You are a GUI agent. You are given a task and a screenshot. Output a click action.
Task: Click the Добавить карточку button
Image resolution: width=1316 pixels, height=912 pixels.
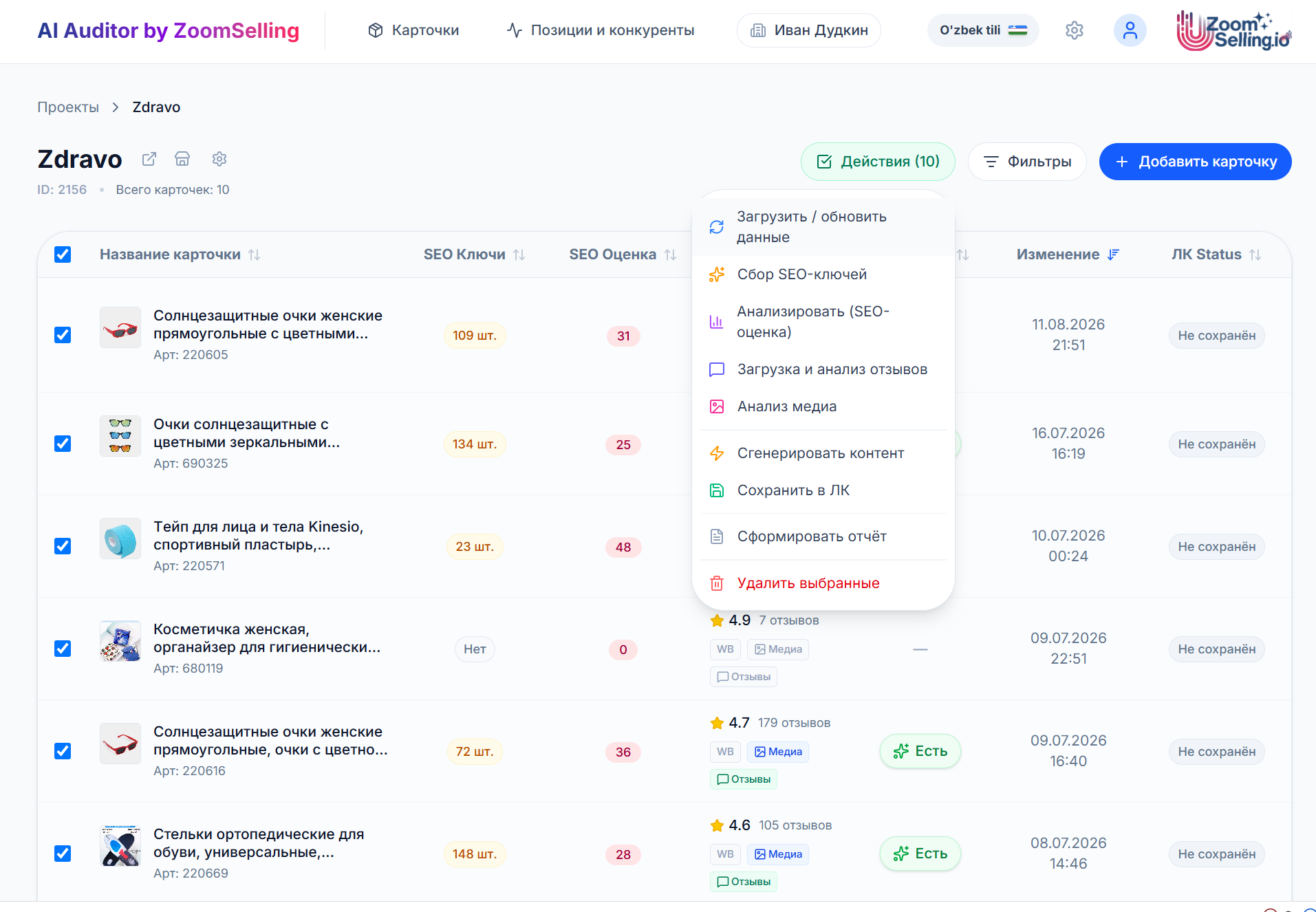(1195, 162)
